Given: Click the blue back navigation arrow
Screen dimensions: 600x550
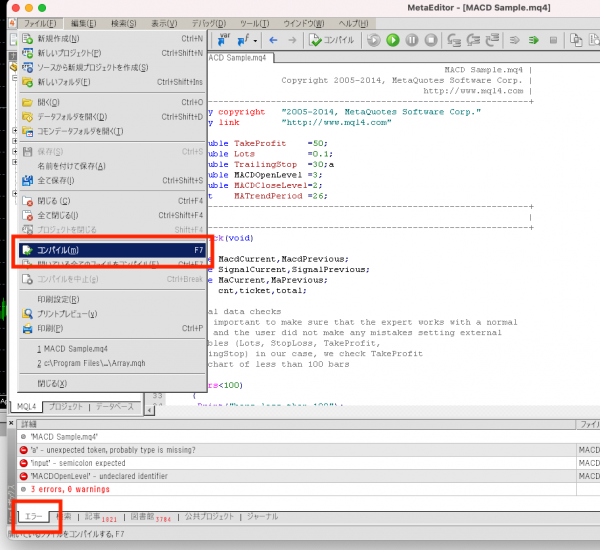Looking at the screenshot, I should tap(273, 40).
